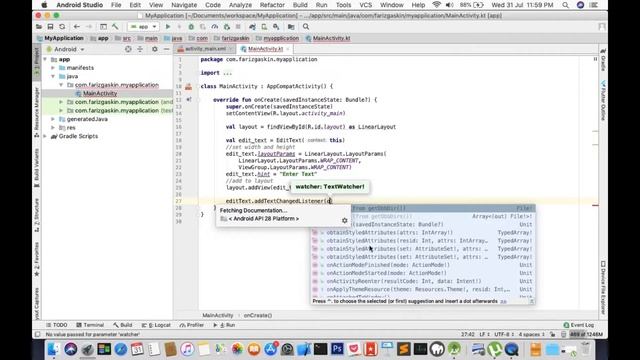Open Spotlight search in macOS menu bar

[565, 5]
